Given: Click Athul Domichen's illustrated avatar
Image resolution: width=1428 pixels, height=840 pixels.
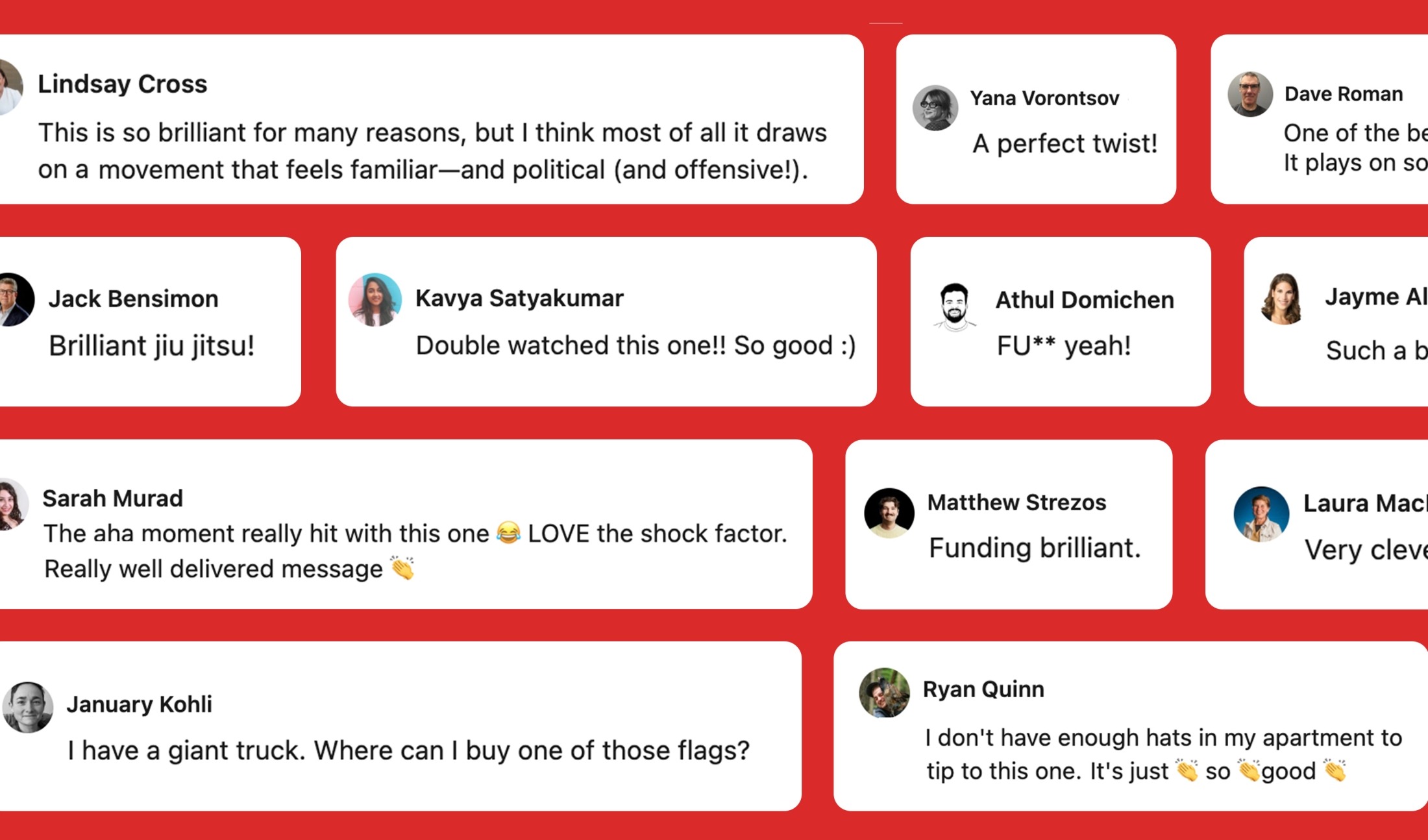Looking at the screenshot, I should (954, 306).
